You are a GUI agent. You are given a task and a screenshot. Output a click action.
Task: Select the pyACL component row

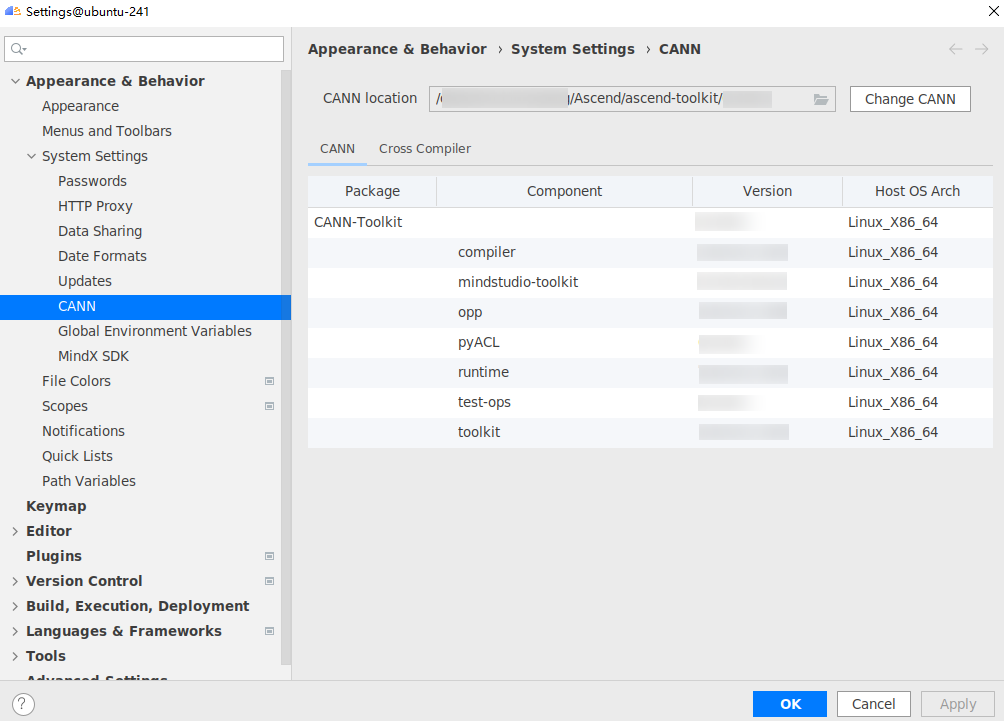[650, 343]
